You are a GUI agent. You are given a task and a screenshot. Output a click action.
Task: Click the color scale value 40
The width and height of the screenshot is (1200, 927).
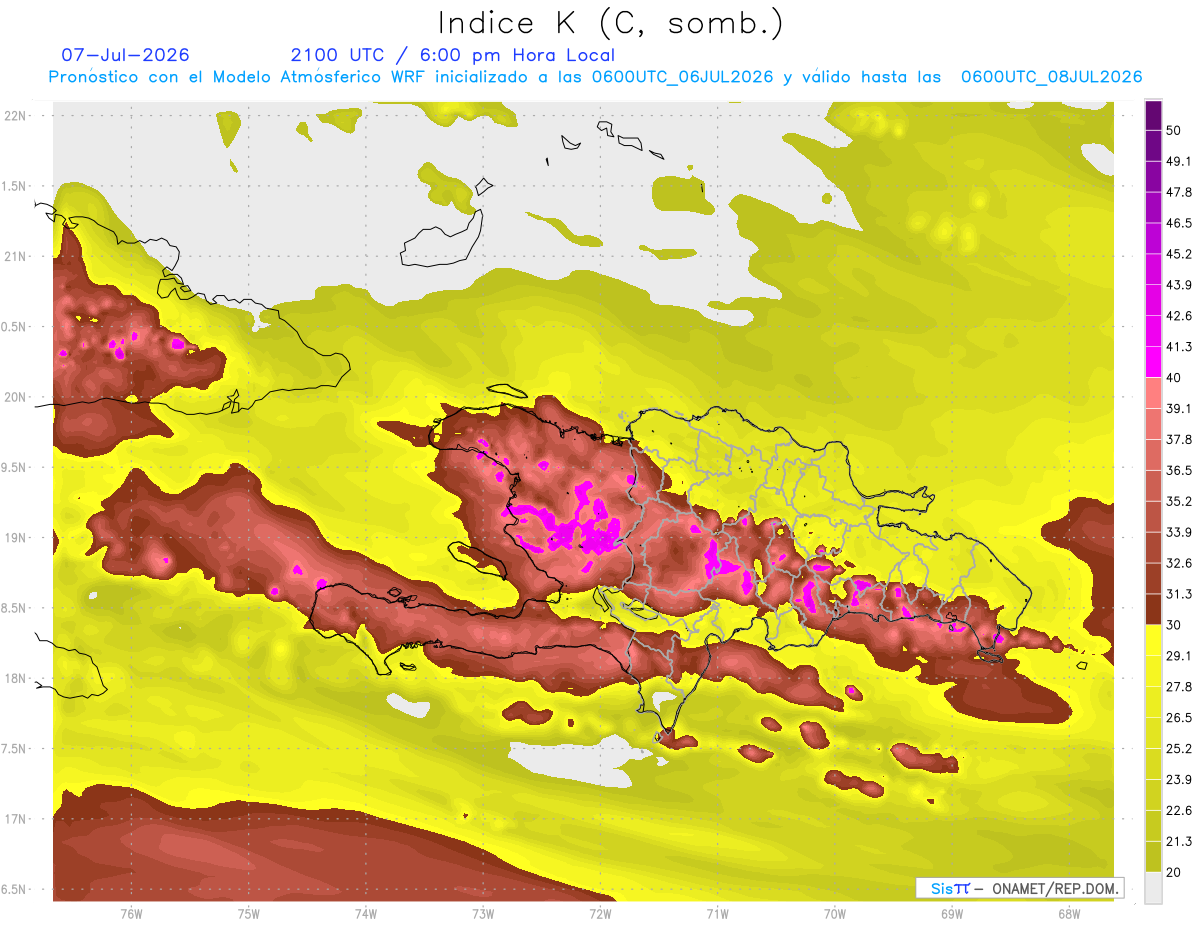pos(1174,377)
